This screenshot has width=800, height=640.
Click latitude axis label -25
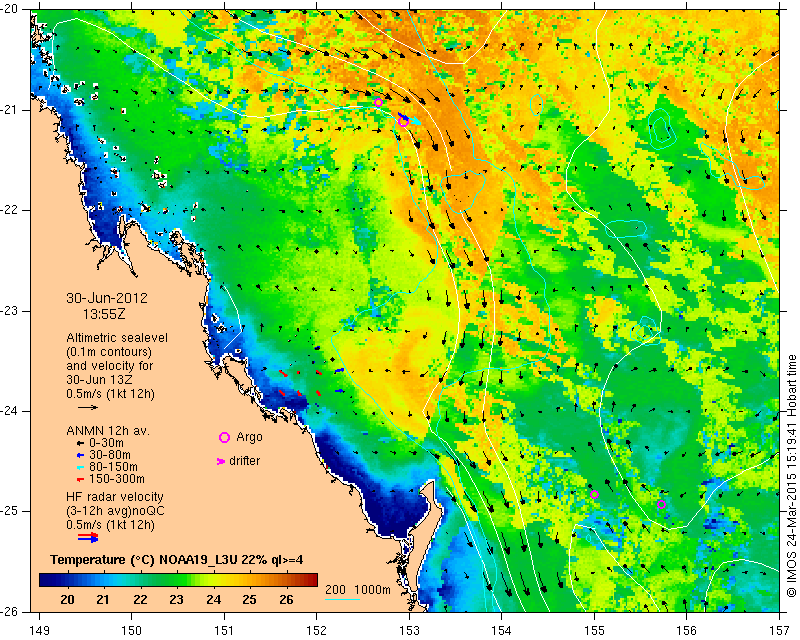[11, 511]
